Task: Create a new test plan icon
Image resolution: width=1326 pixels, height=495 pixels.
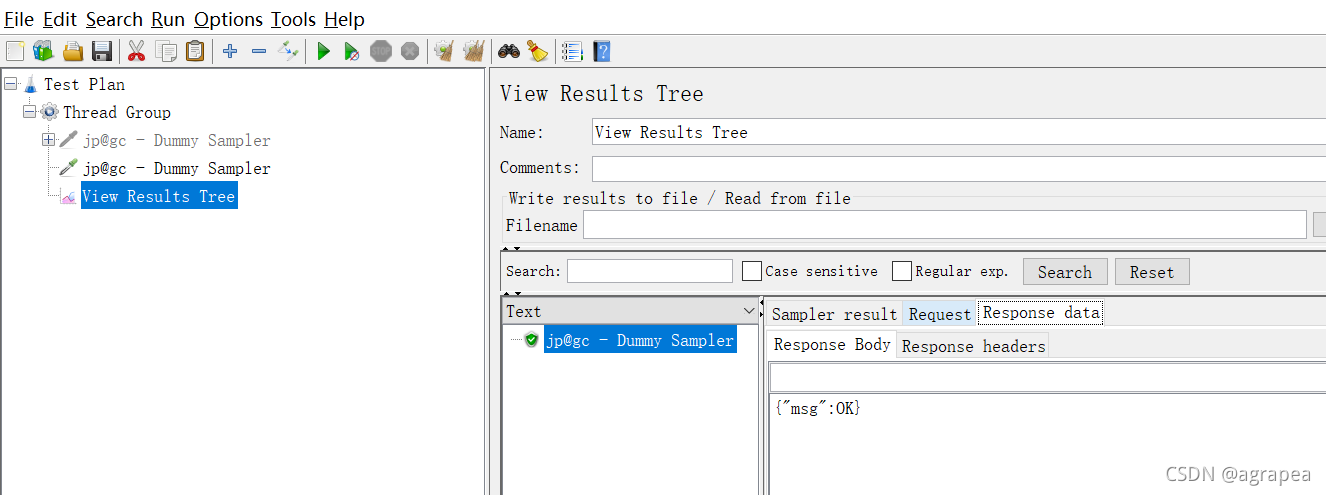Action: [x=15, y=51]
